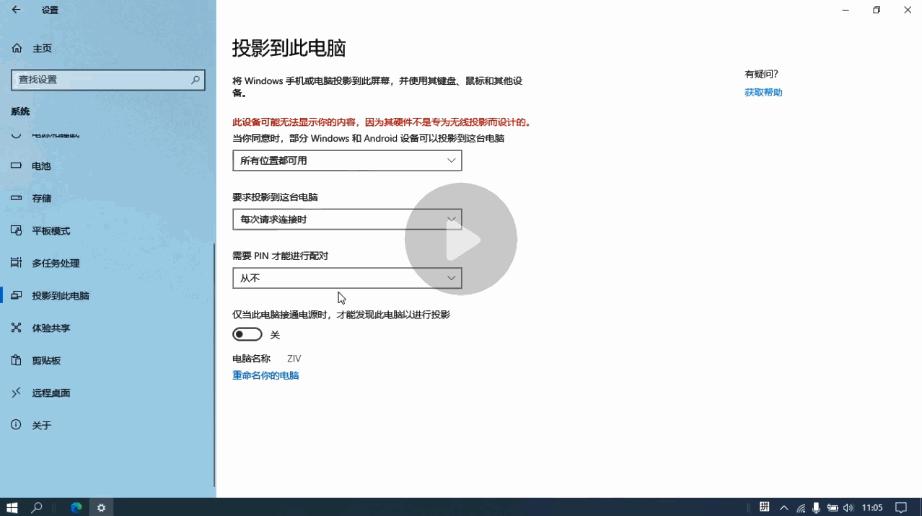Toggle the power-only discovery switch
Image resolution: width=922 pixels, height=516 pixels.
click(x=247, y=334)
